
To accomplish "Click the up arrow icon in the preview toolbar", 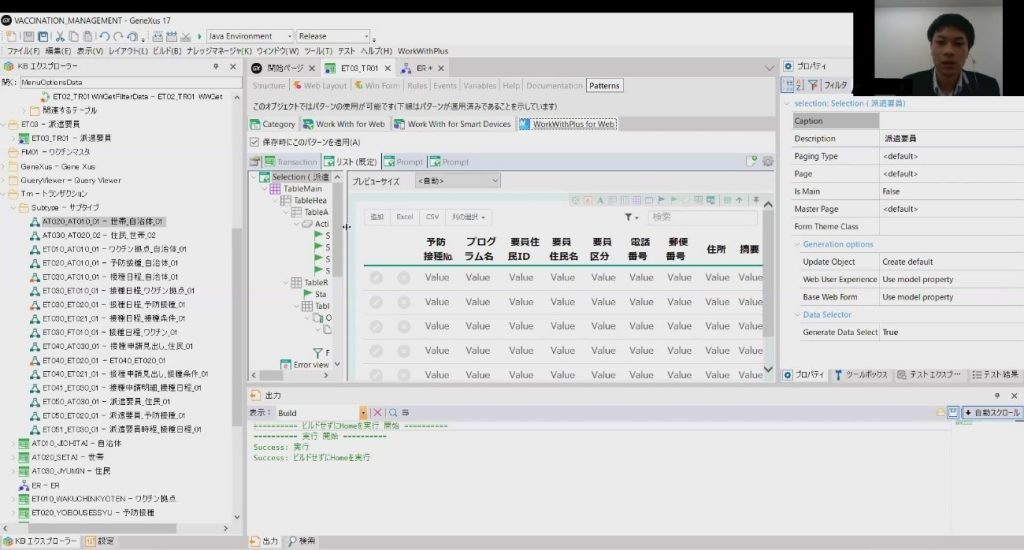I will pyautogui.click(x=739, y=201).
